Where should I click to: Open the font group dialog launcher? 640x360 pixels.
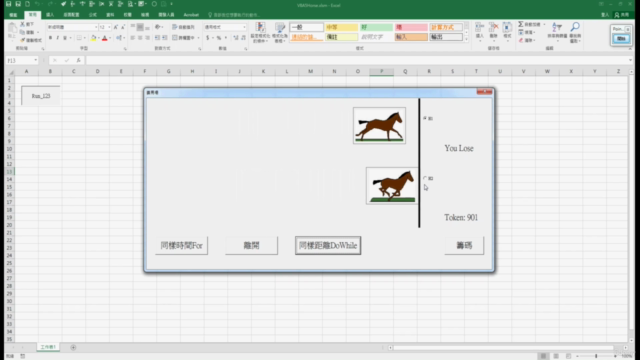125,49
